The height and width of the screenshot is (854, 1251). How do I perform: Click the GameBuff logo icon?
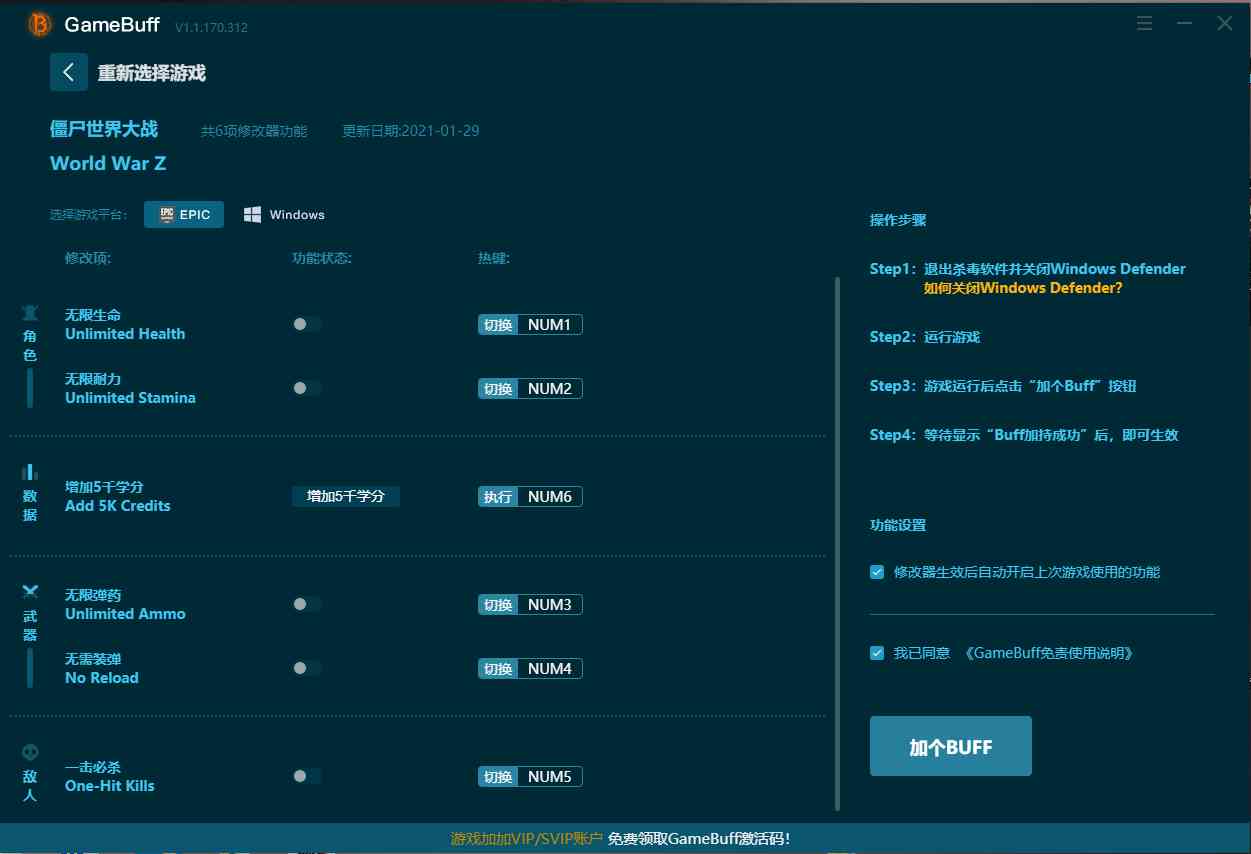click(40, 24)
